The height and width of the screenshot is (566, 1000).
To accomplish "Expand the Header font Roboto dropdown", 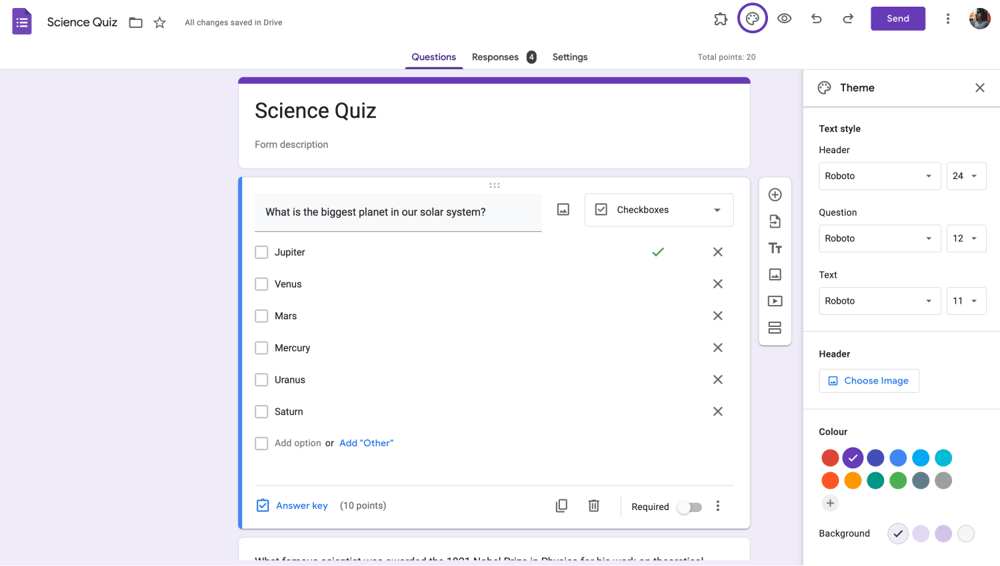I will [x=879, y=176].
